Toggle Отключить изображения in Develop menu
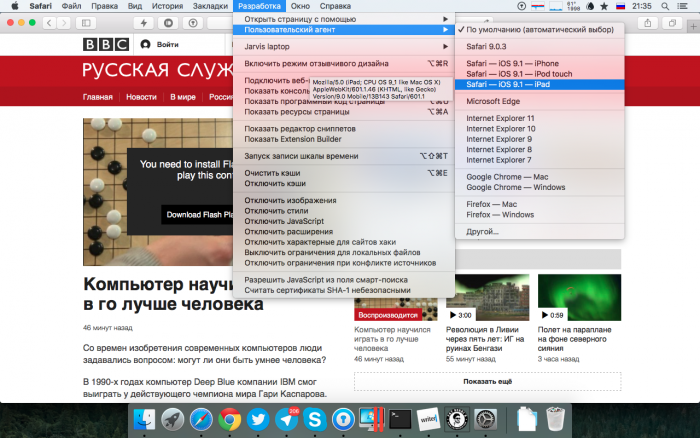The height and width of the screenshot is (438, 700). tap(291, 200)
